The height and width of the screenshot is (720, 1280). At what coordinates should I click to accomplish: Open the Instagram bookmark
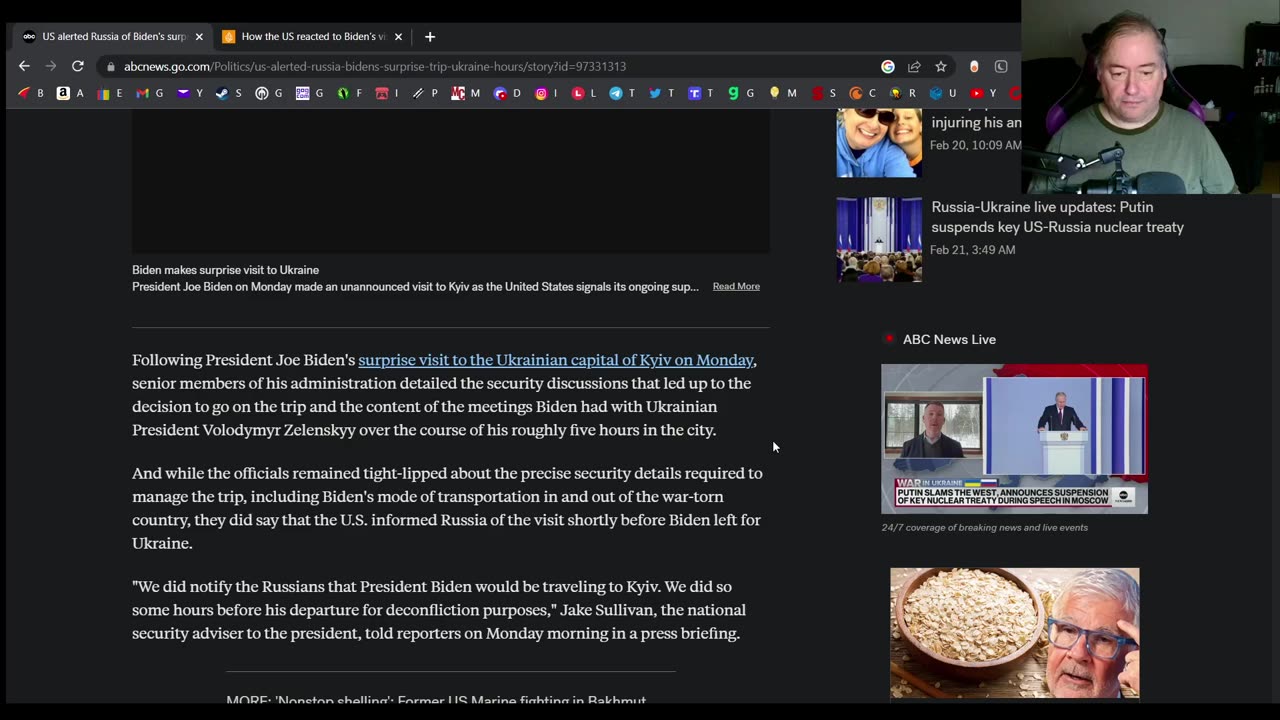click(x=548, y=93)
